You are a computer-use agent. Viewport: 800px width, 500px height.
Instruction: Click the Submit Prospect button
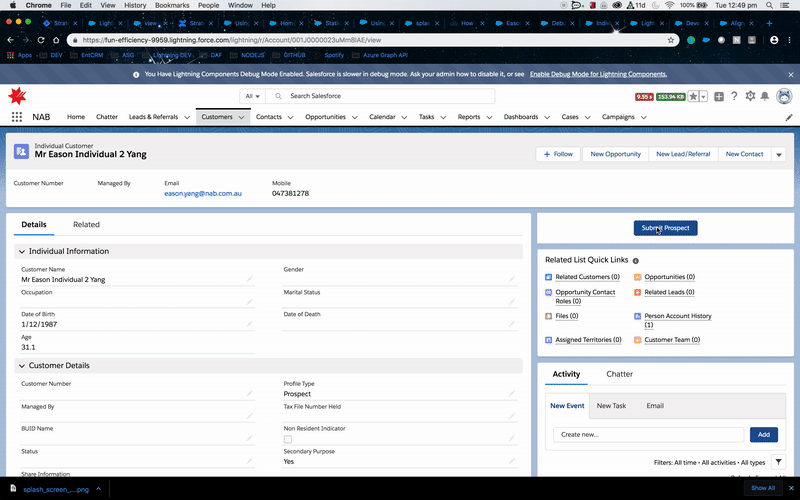[x=665, y=228]
